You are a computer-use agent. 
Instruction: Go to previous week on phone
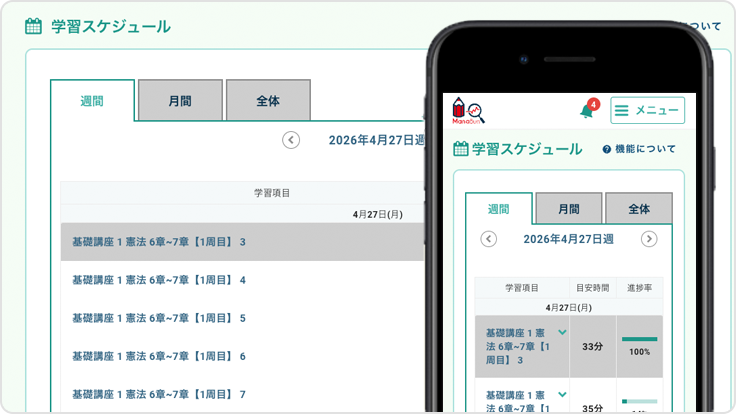pyautogui.click(x=489, y=239)
